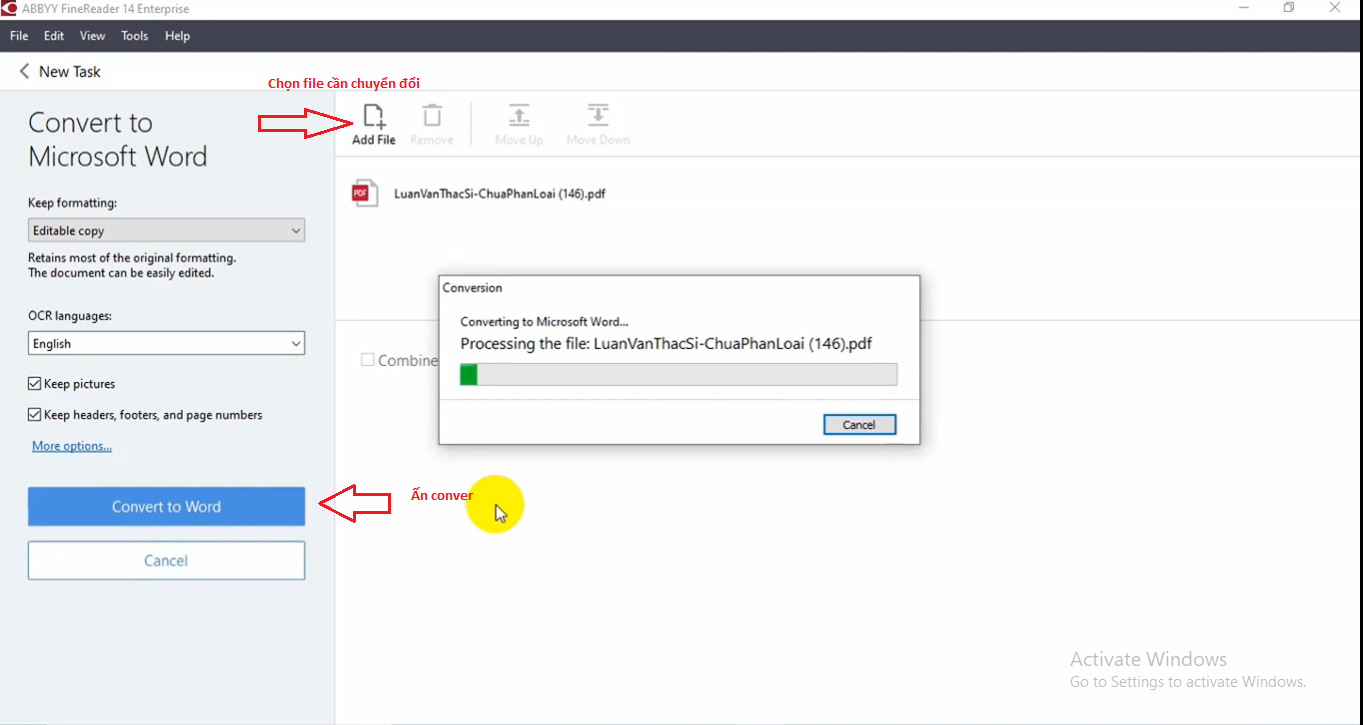Image resolution: width=1363 pixels, height=725 pixels.
Task: Toggle the Keep pictures checkbox
Action: pos(35,384)
